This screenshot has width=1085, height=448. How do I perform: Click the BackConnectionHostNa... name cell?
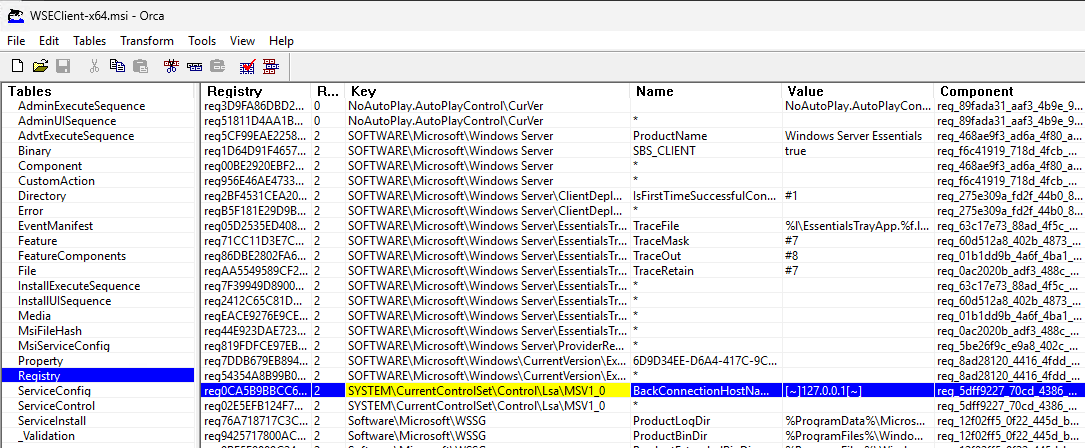pos(706,391)
